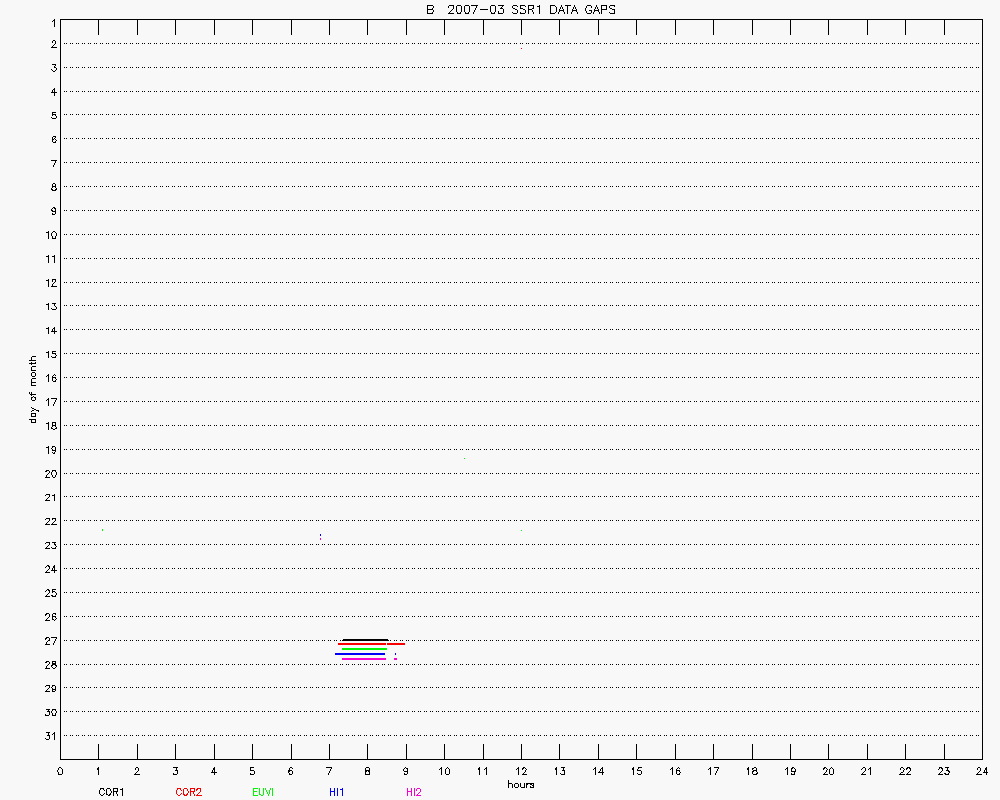
Task: Click the blue HI1 legend label
Action: [337, 792]
